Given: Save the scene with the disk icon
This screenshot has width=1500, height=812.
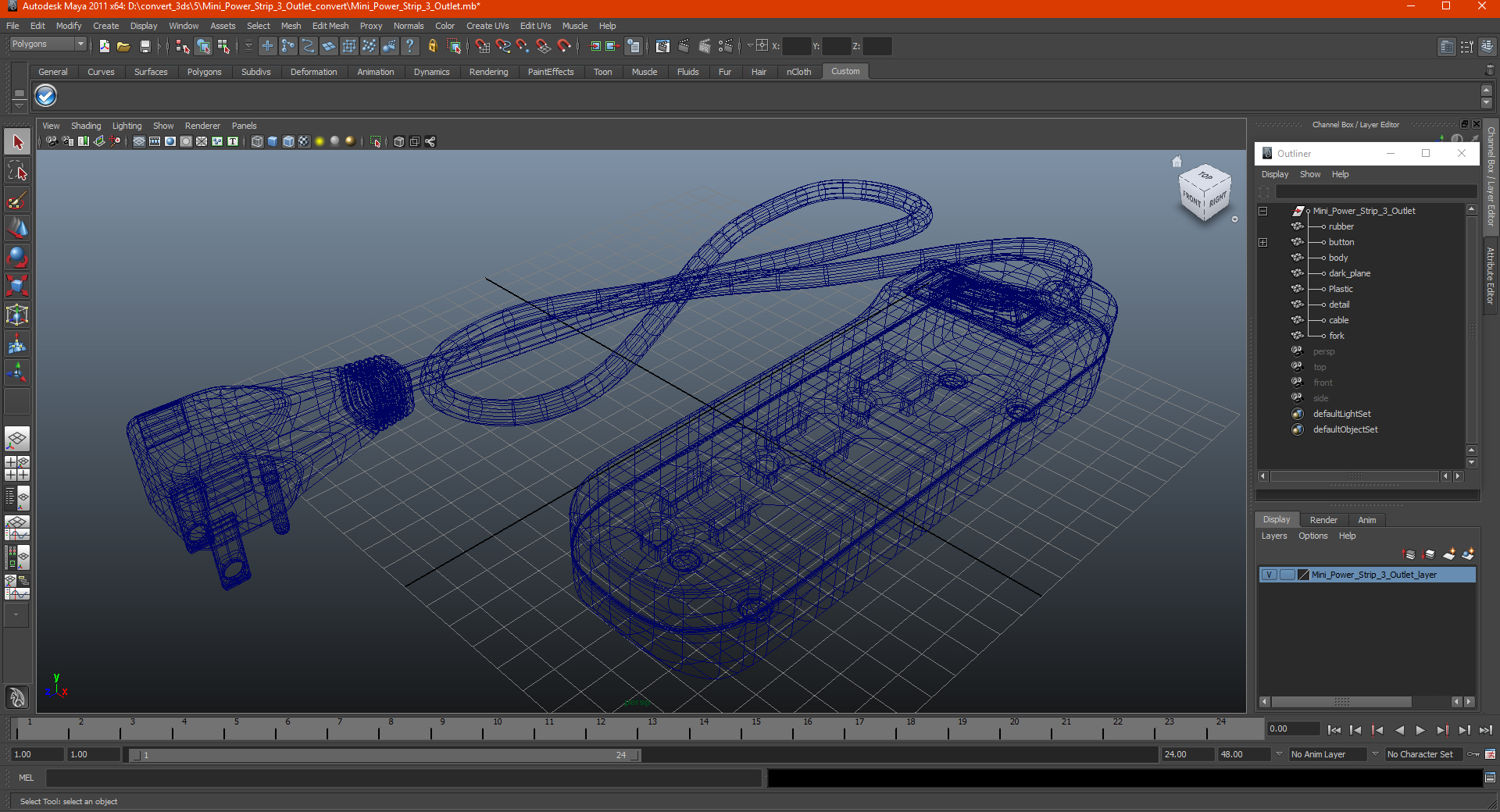Looking at the screenshot, I should click(145, 47).
